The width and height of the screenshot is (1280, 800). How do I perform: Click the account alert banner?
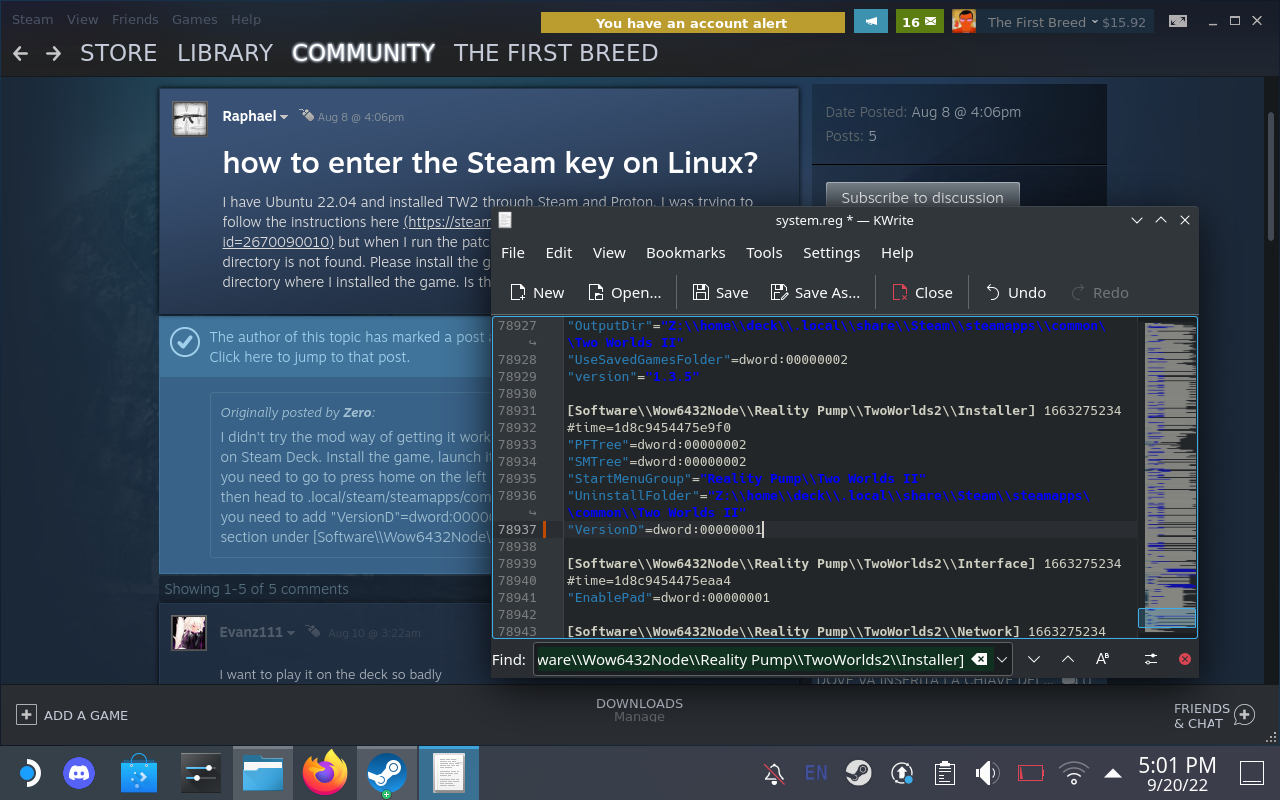[x=692, y=22]
